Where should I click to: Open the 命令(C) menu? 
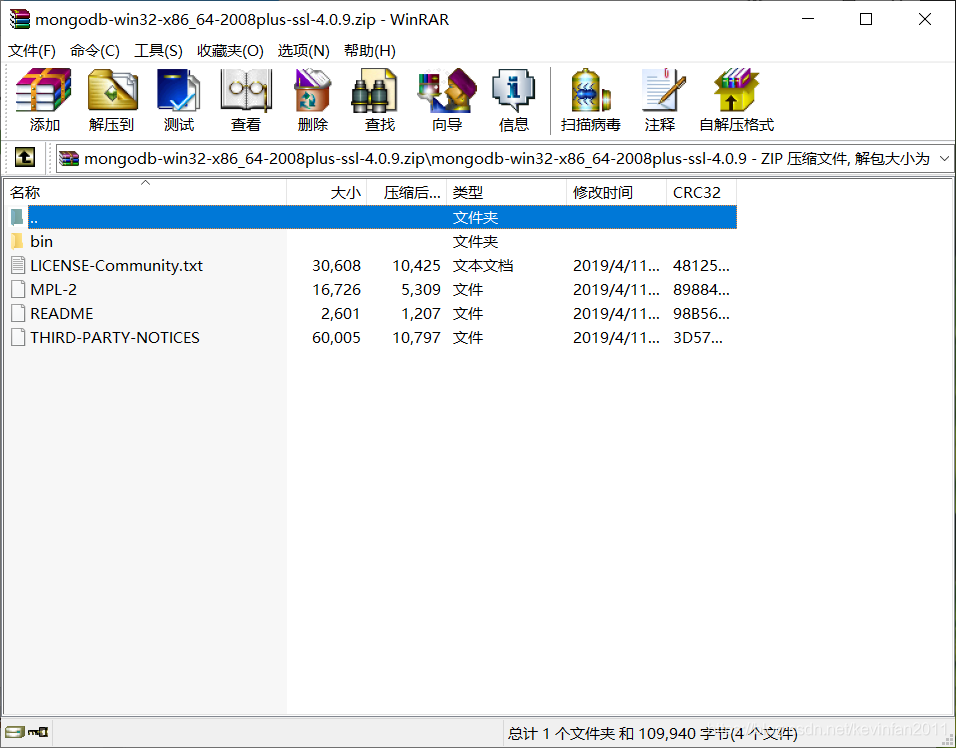point(95,51)
